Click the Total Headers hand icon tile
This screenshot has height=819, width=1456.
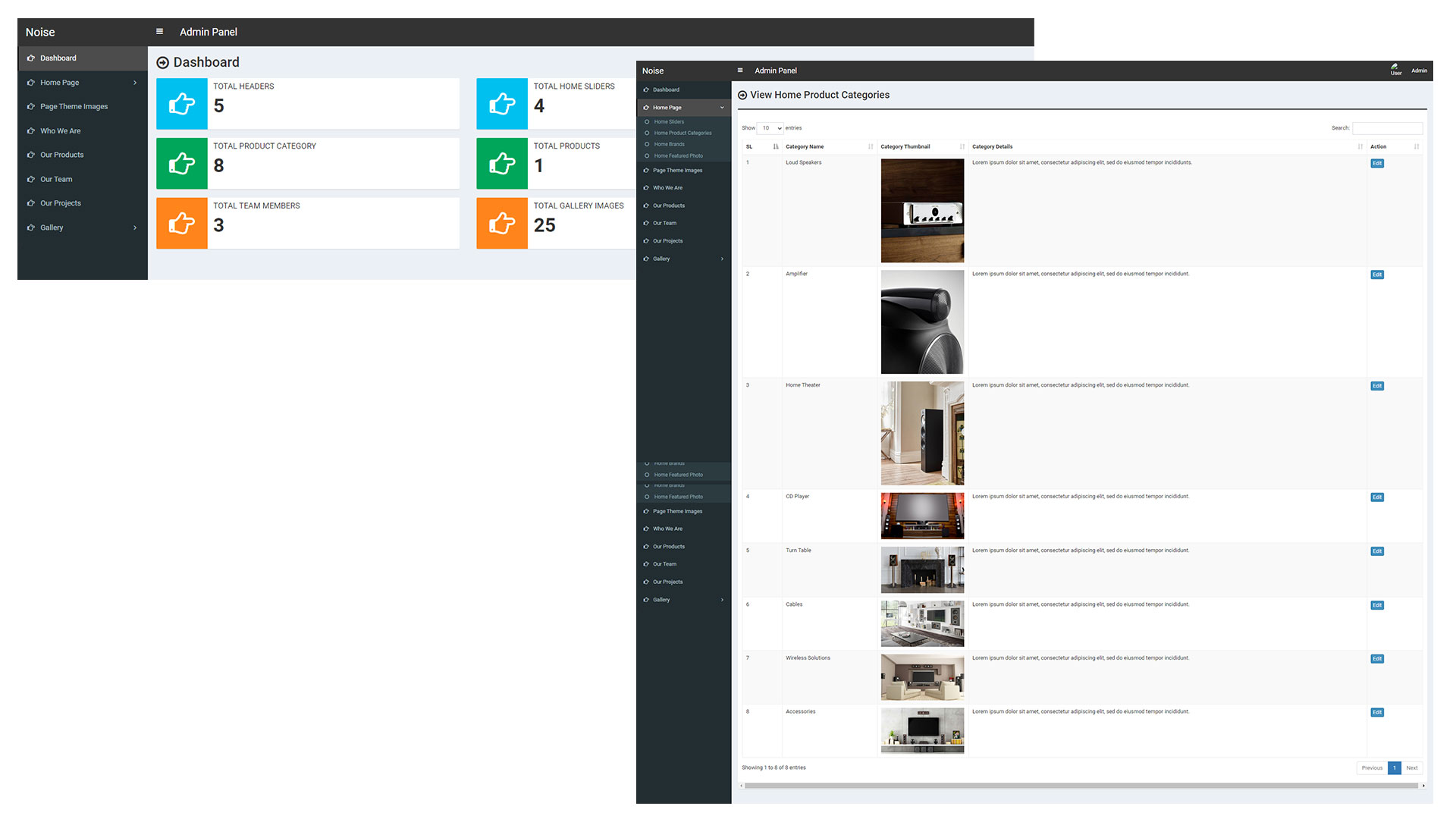point(182,104)
